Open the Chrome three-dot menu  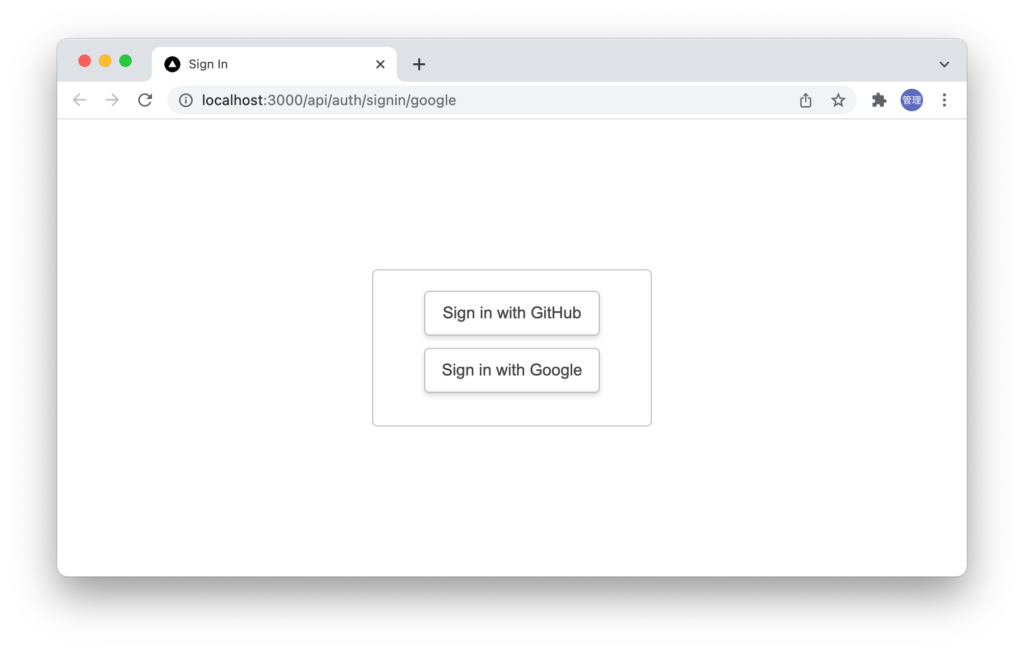coord(944,100)
